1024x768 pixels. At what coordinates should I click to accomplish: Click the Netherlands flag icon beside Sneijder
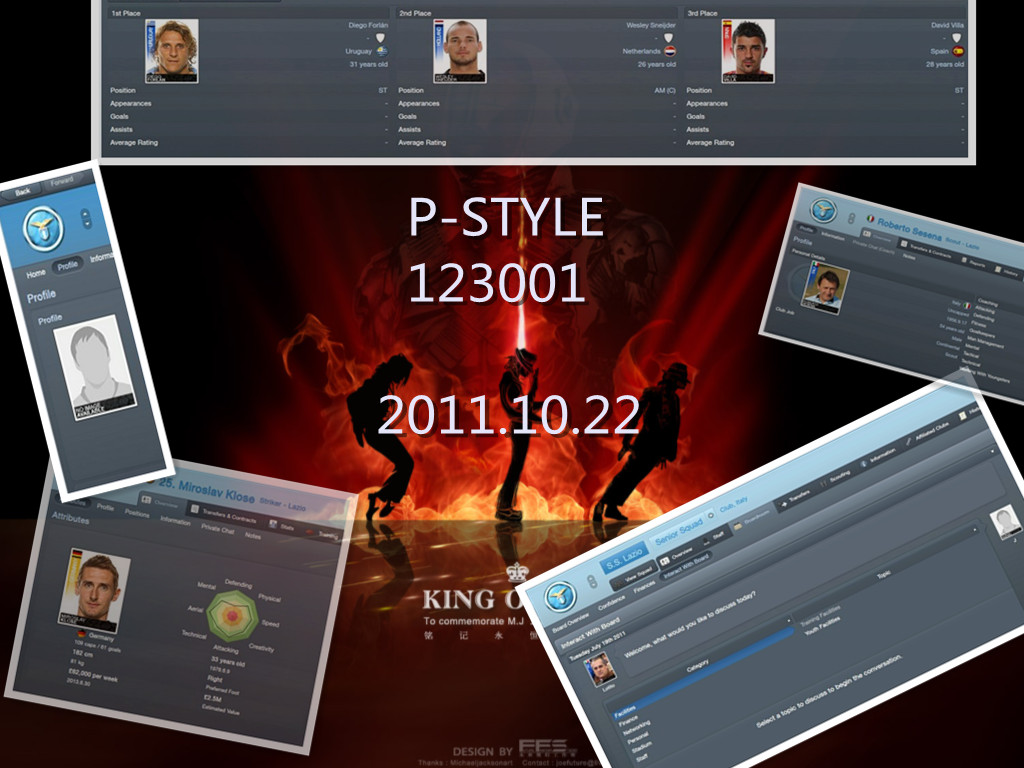[670, 51]
